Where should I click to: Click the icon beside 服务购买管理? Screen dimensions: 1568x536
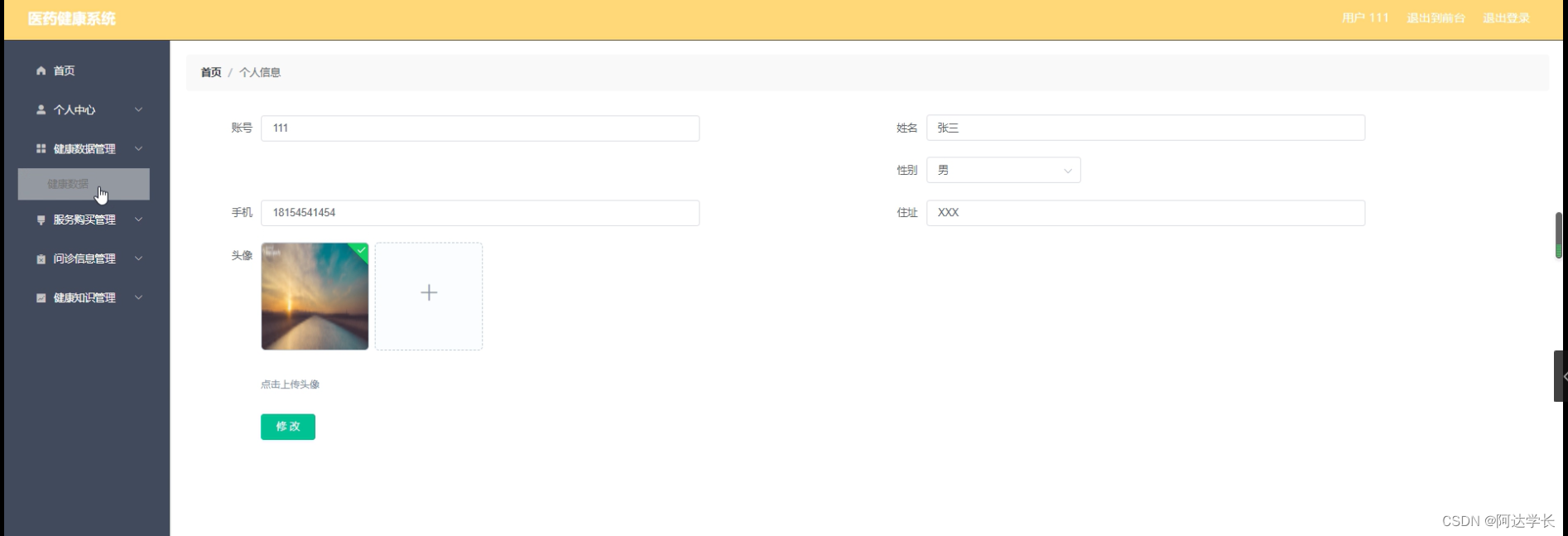click(x=41, y=220)
